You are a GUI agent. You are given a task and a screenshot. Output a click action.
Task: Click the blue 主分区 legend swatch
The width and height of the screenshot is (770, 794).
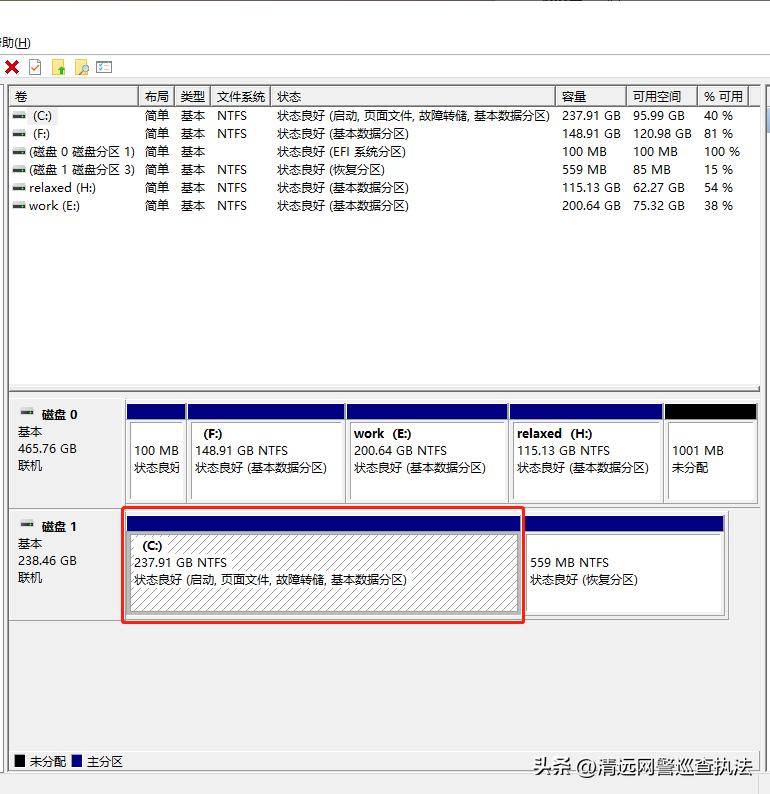point(77,761)
